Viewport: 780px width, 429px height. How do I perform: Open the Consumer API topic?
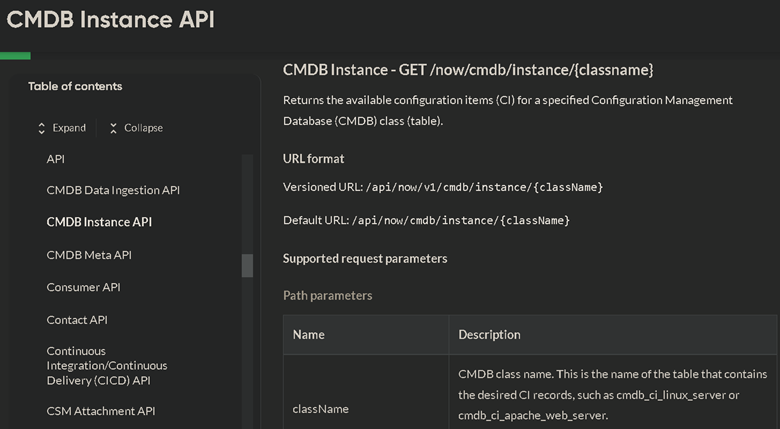83,287
